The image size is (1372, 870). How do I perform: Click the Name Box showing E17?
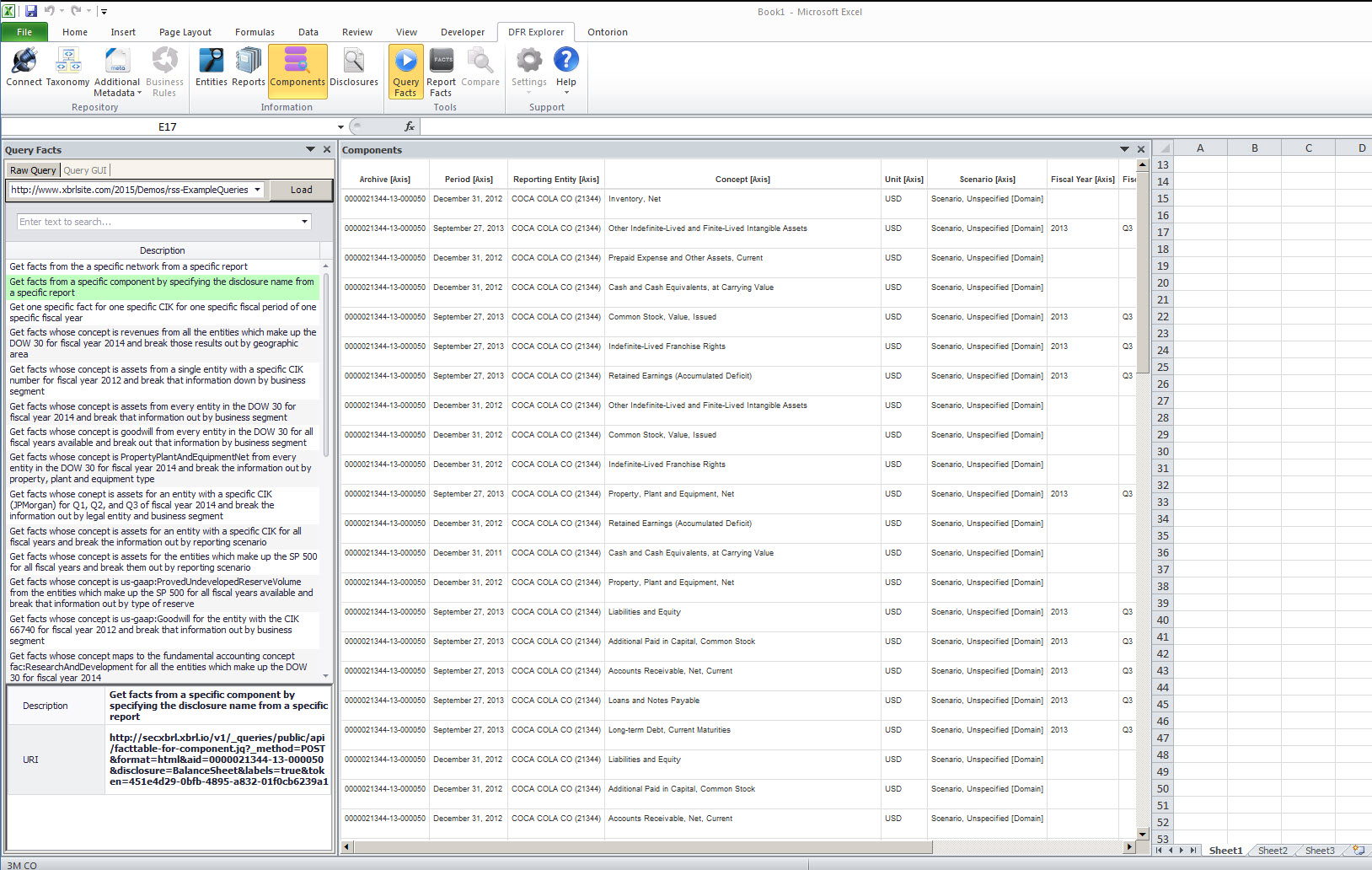168,126
